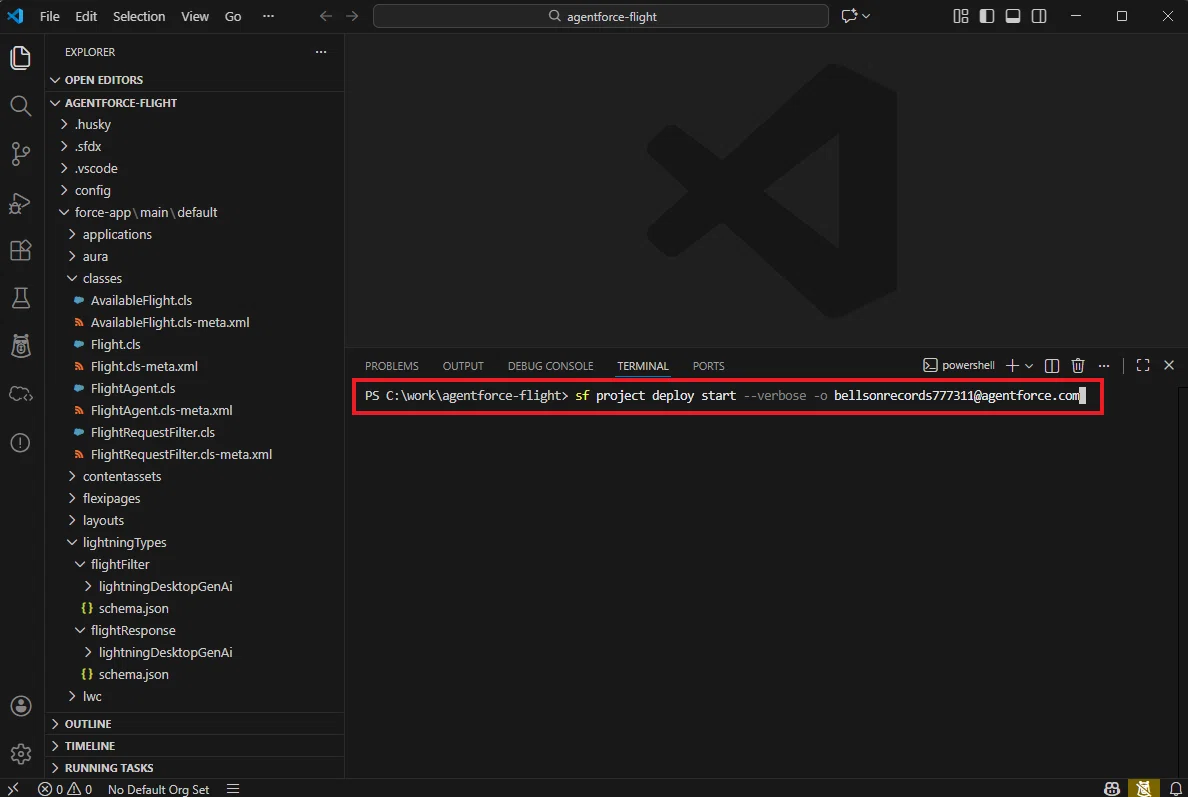
Task: Open the View menu
Action: (195, 16)
